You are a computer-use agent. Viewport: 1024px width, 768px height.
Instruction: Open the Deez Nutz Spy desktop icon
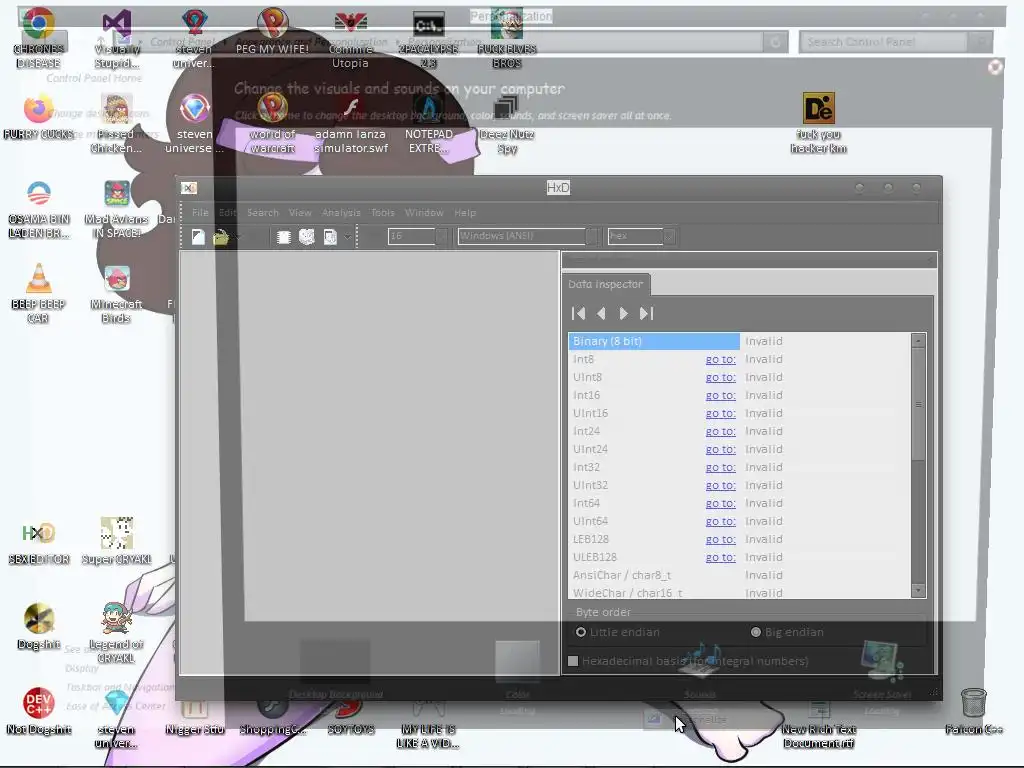coord(507,123)
